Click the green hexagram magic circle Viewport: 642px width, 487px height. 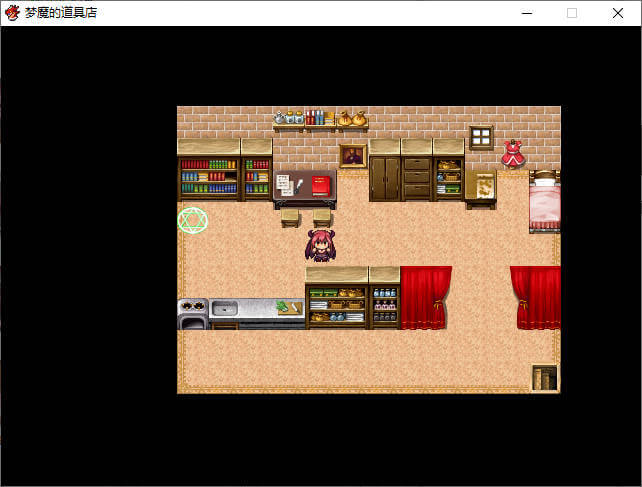tap(192, 221)
